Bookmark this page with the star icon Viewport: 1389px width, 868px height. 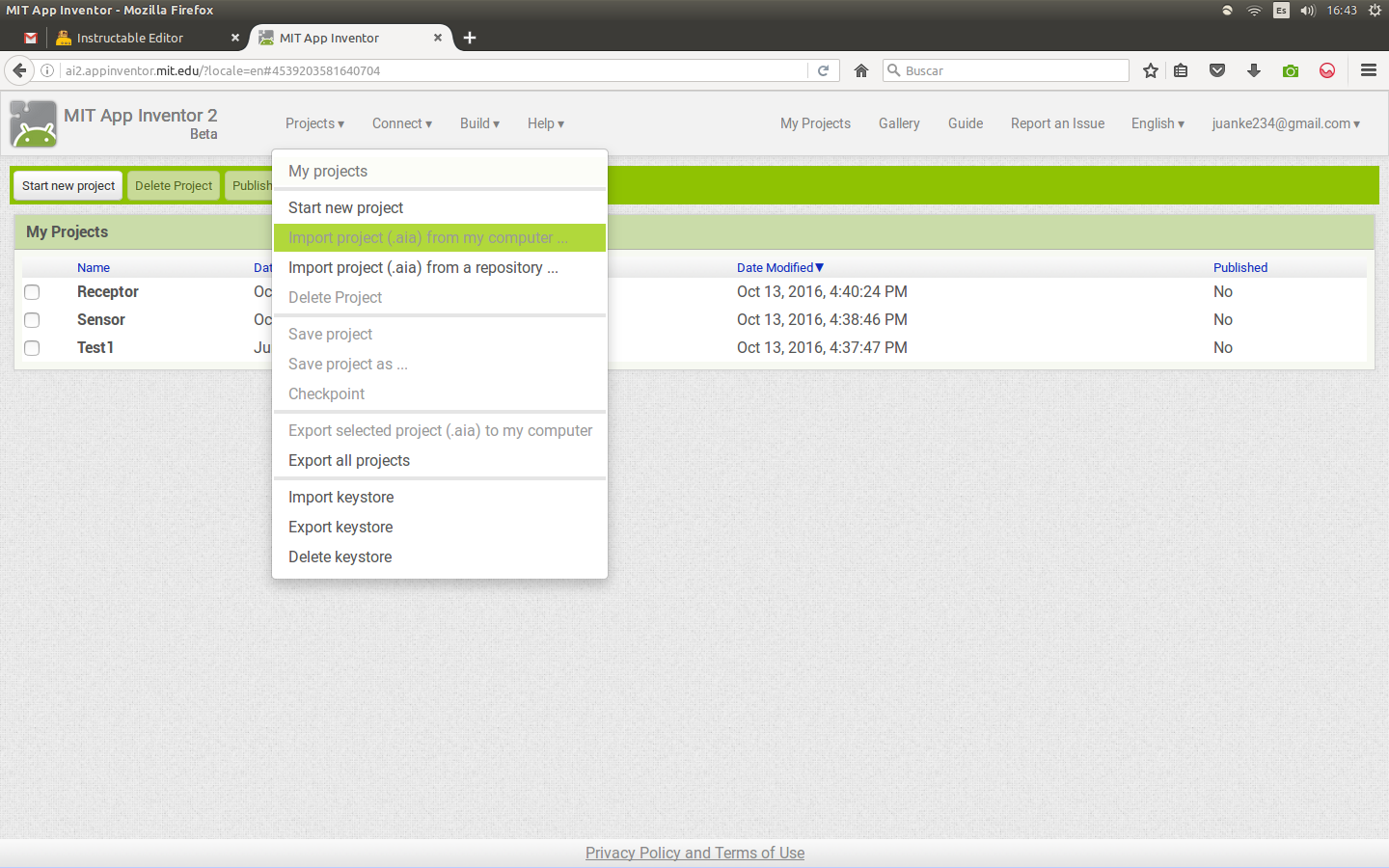click(x=1151, y=70)
